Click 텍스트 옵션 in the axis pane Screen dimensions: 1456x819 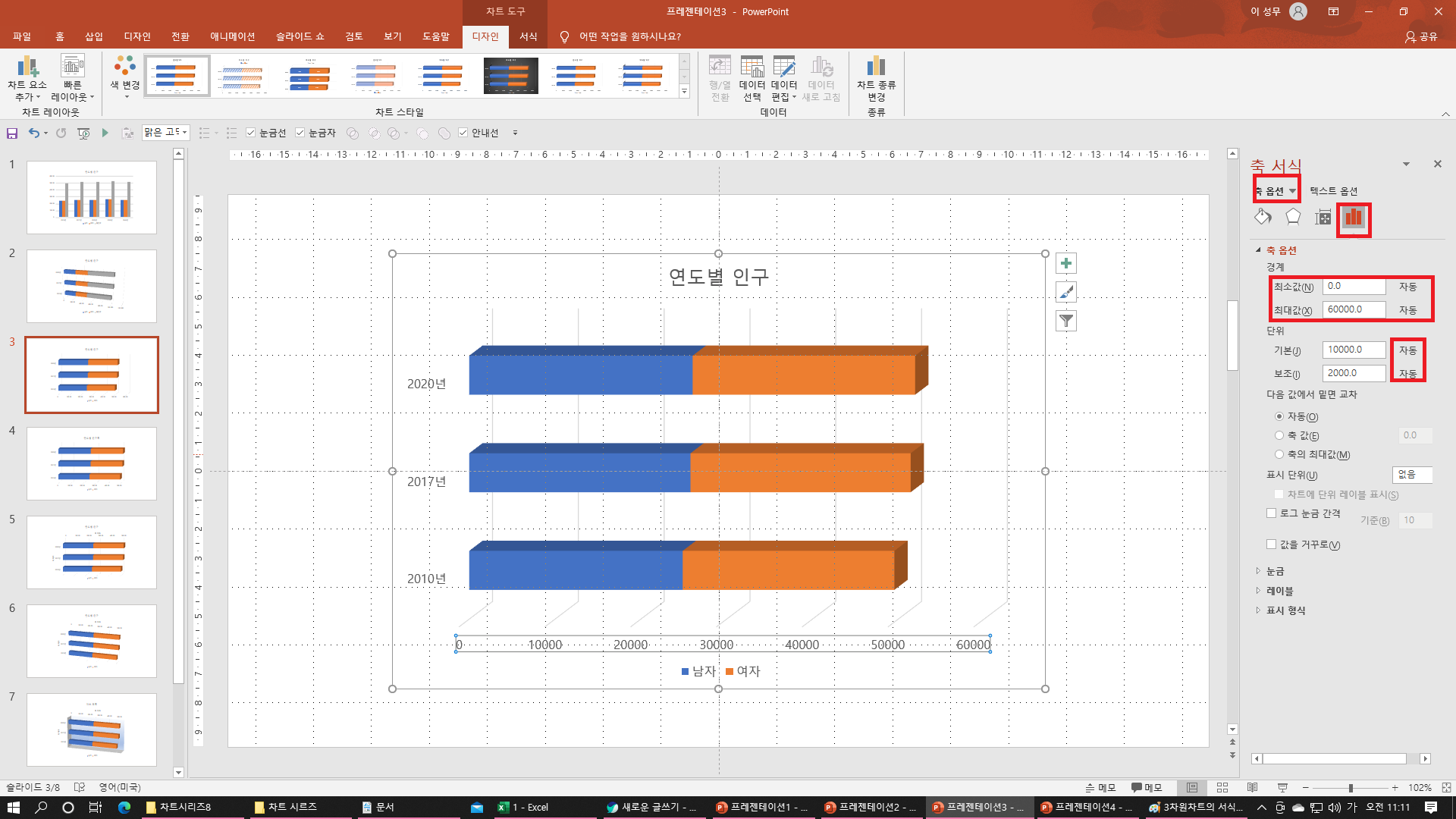pos(1333,191)
